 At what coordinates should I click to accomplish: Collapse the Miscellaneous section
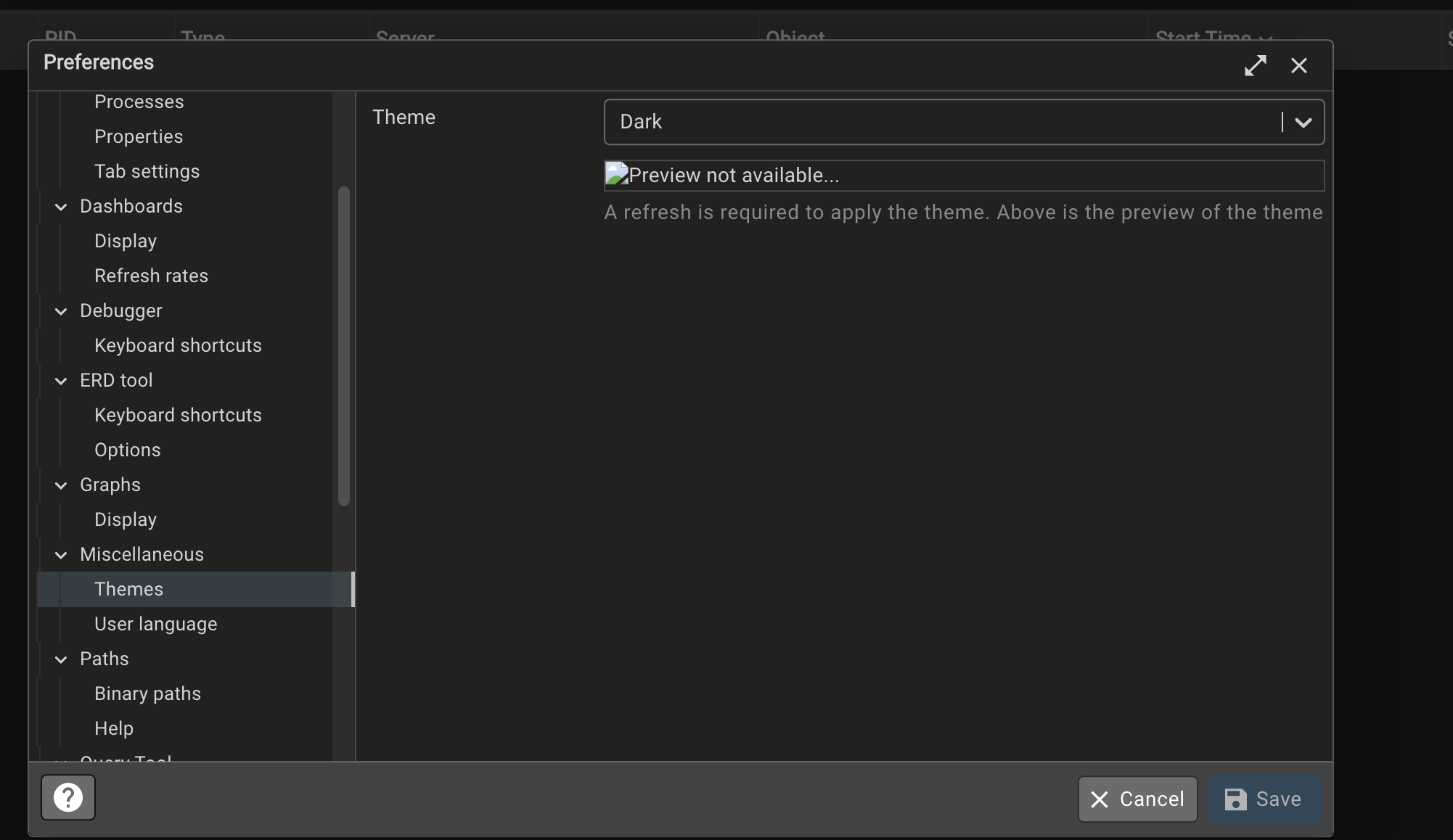(61, 555)
